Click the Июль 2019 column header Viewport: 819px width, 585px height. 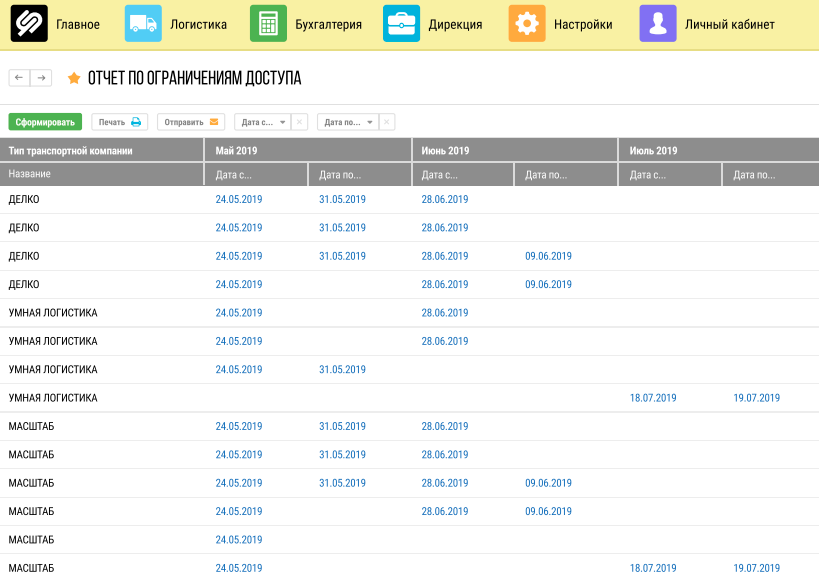coord(719,150)
